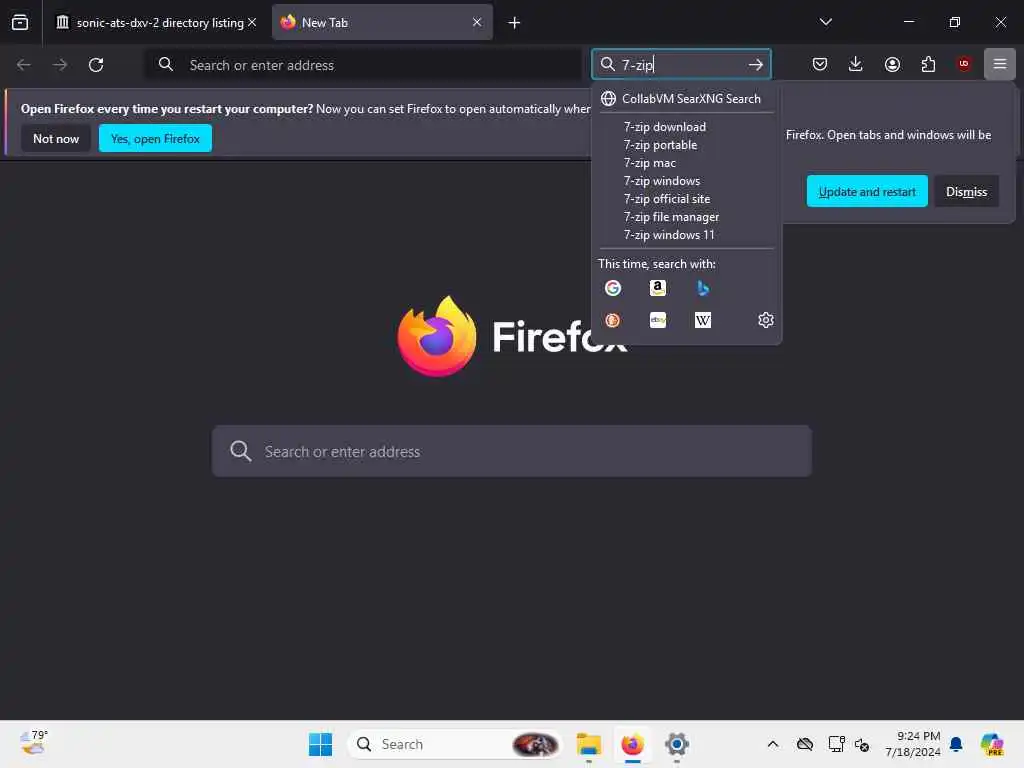The width and height of the screenshot is (1024, 768).
Task: Open search settings gear icon
Action: [x=765, y=320]
